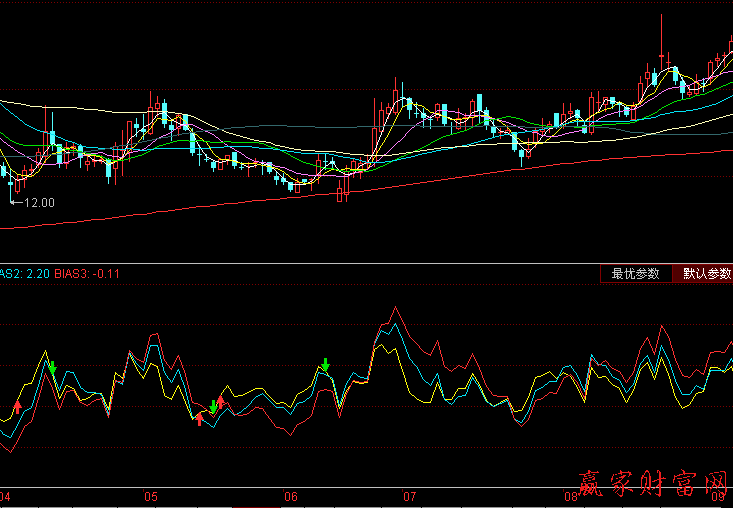Screen dimensions: 733x508
Task: Click the BIAS2 2.20 value label
Action: coord(24,273)
